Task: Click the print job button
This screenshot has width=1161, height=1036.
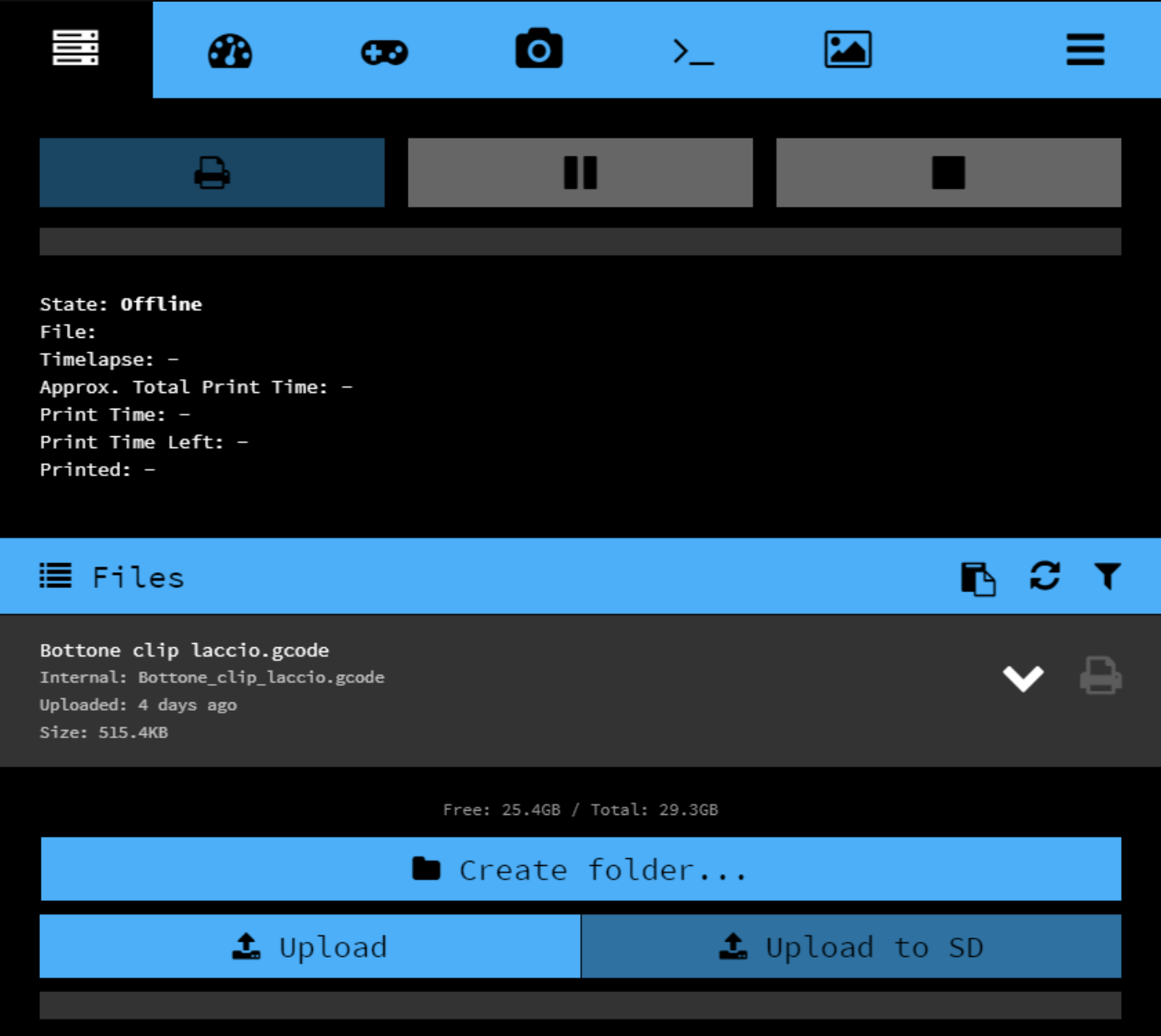Action: 212,173
